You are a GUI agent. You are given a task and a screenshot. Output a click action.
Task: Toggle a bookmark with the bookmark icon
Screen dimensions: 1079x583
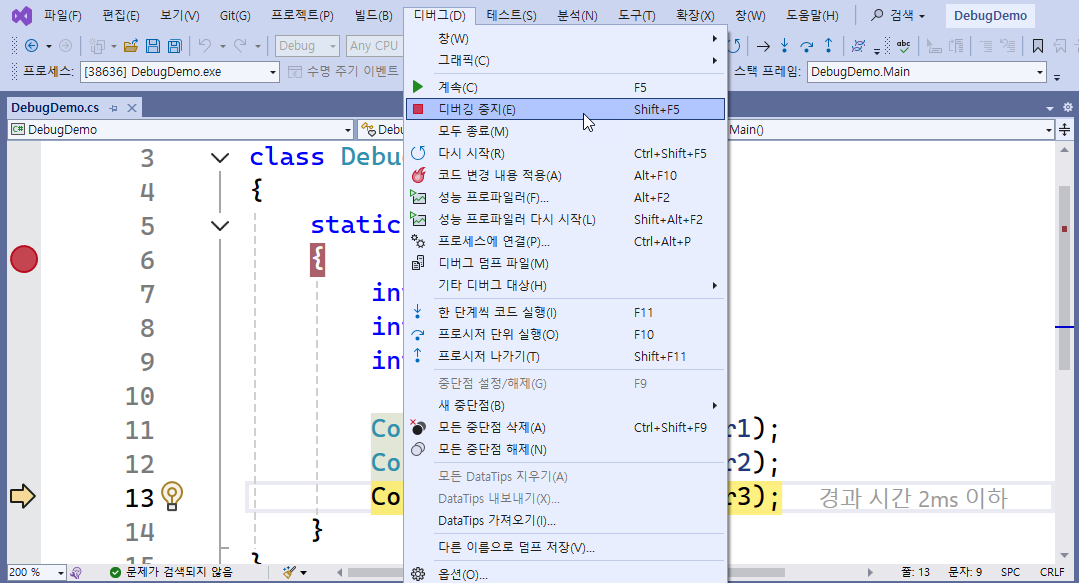click(1038, 45)
